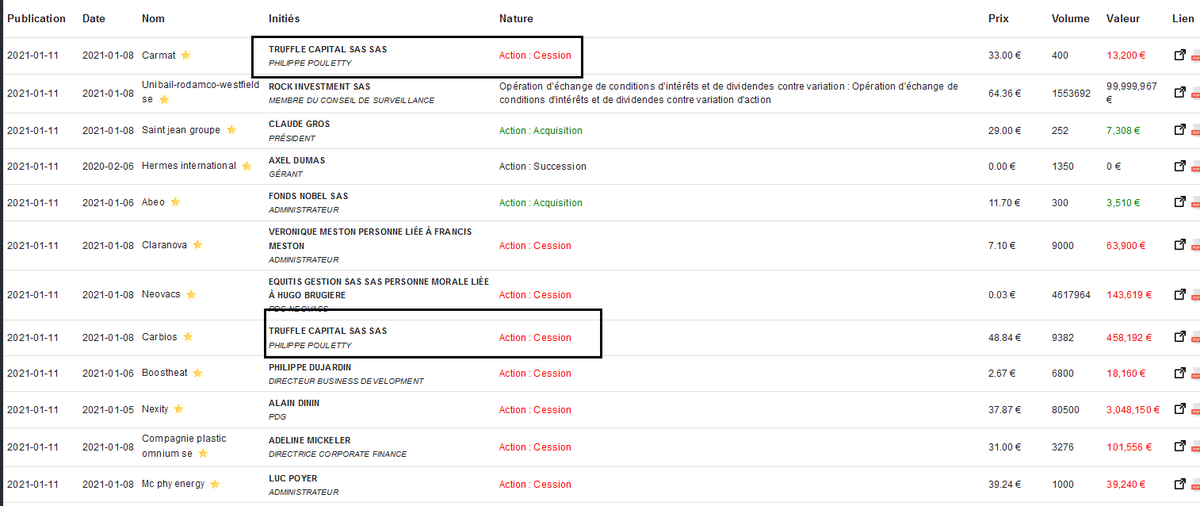Image resolution: width=1200 pixels, height=506 pixels.
Task: Open the Neovacs company name
Action: click(x=162, y=295)
